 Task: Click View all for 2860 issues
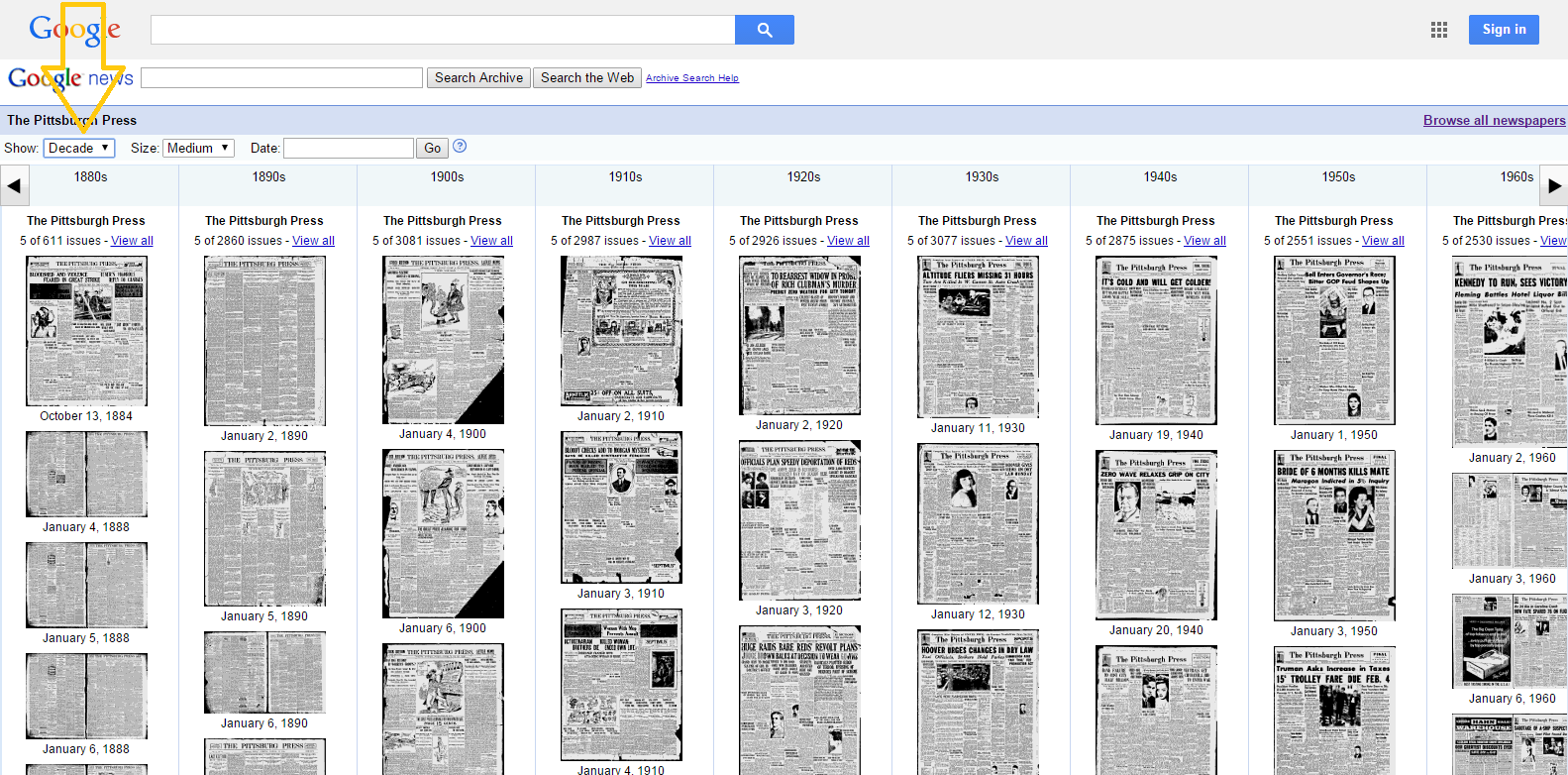(x=313, y=241)
